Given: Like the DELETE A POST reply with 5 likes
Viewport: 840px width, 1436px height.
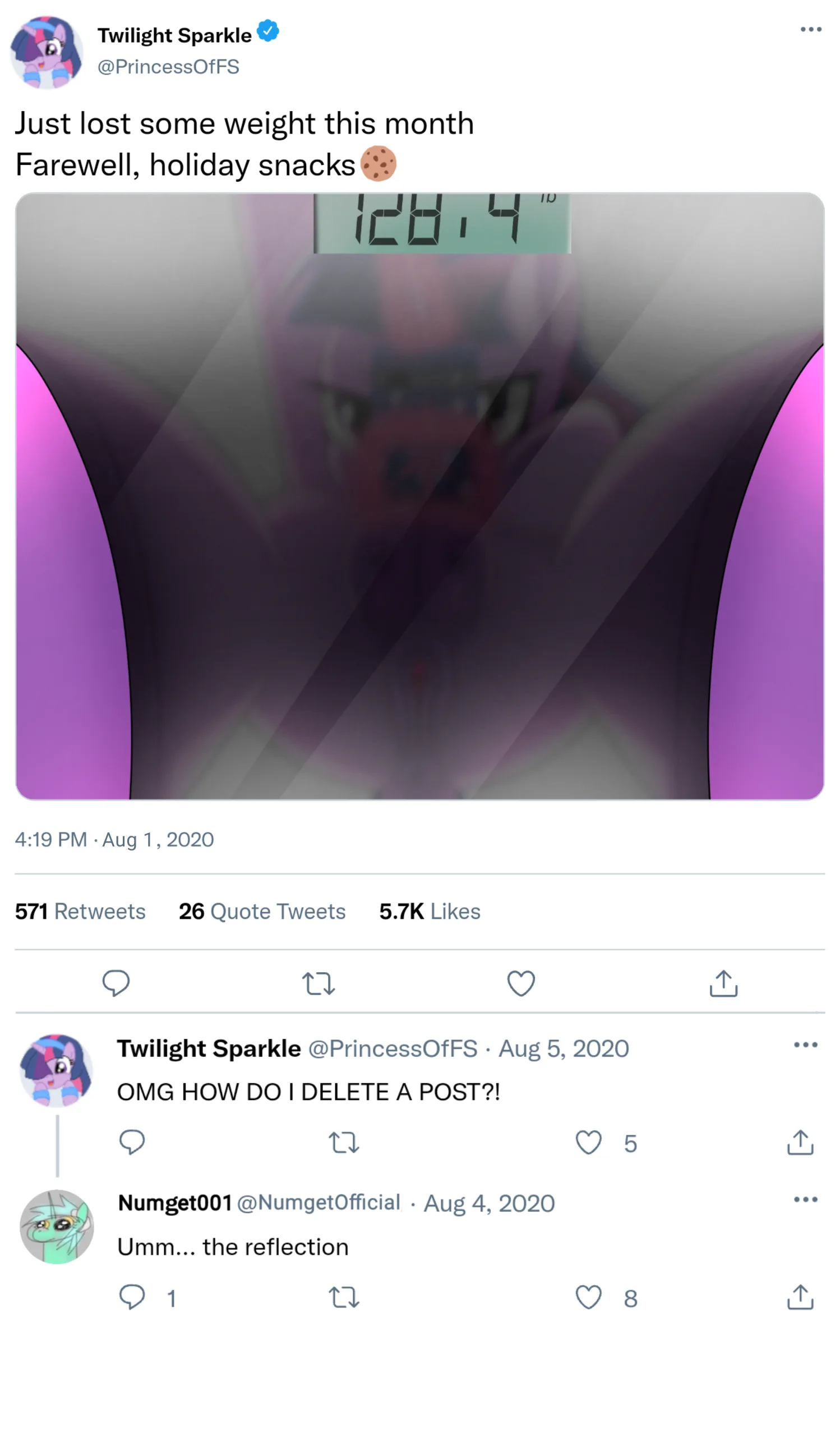Looking at the screenshot, I should 588,1143.
